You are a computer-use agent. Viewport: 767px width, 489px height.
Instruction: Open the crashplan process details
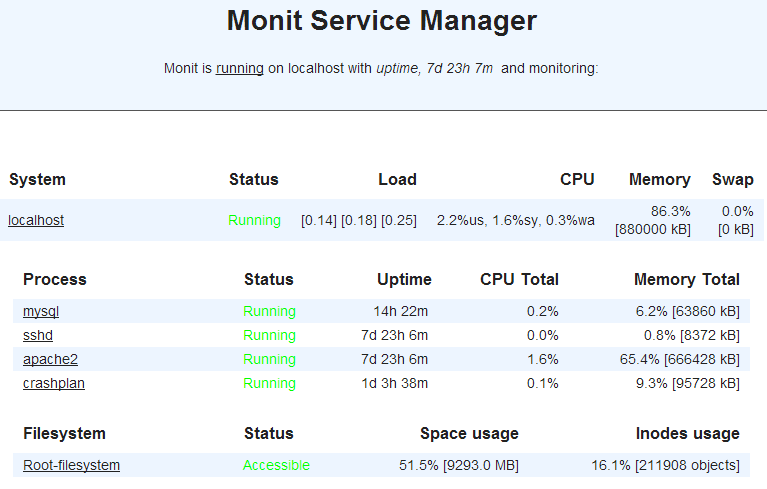[x=54, y=383]
